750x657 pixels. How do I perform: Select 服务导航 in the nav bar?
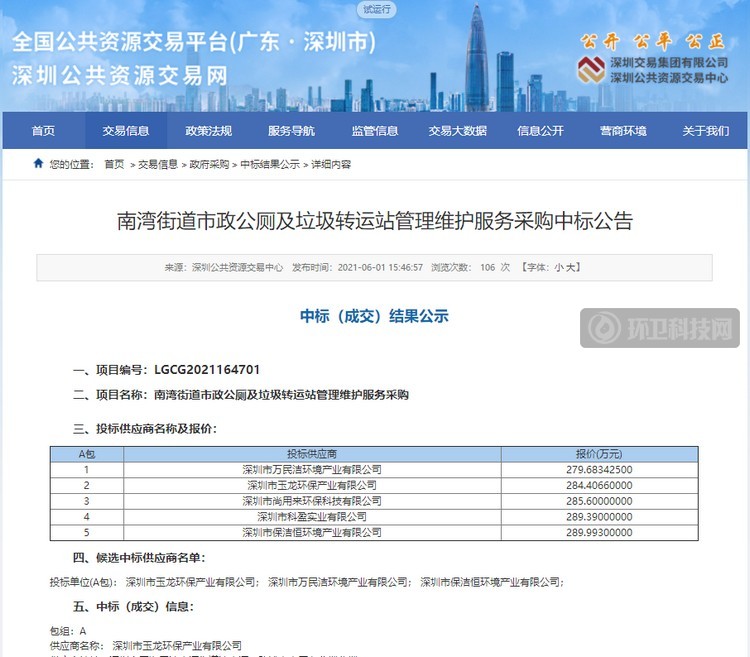pos(291,131)
